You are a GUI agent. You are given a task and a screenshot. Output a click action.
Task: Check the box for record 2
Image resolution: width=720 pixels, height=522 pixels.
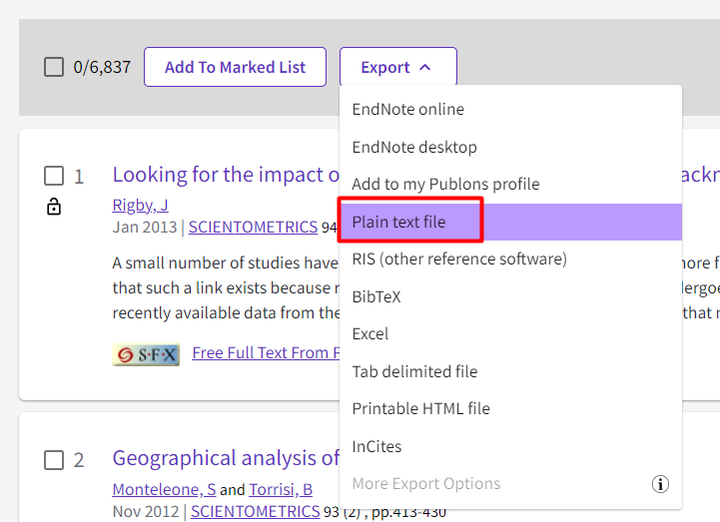[x=54, y=460]
